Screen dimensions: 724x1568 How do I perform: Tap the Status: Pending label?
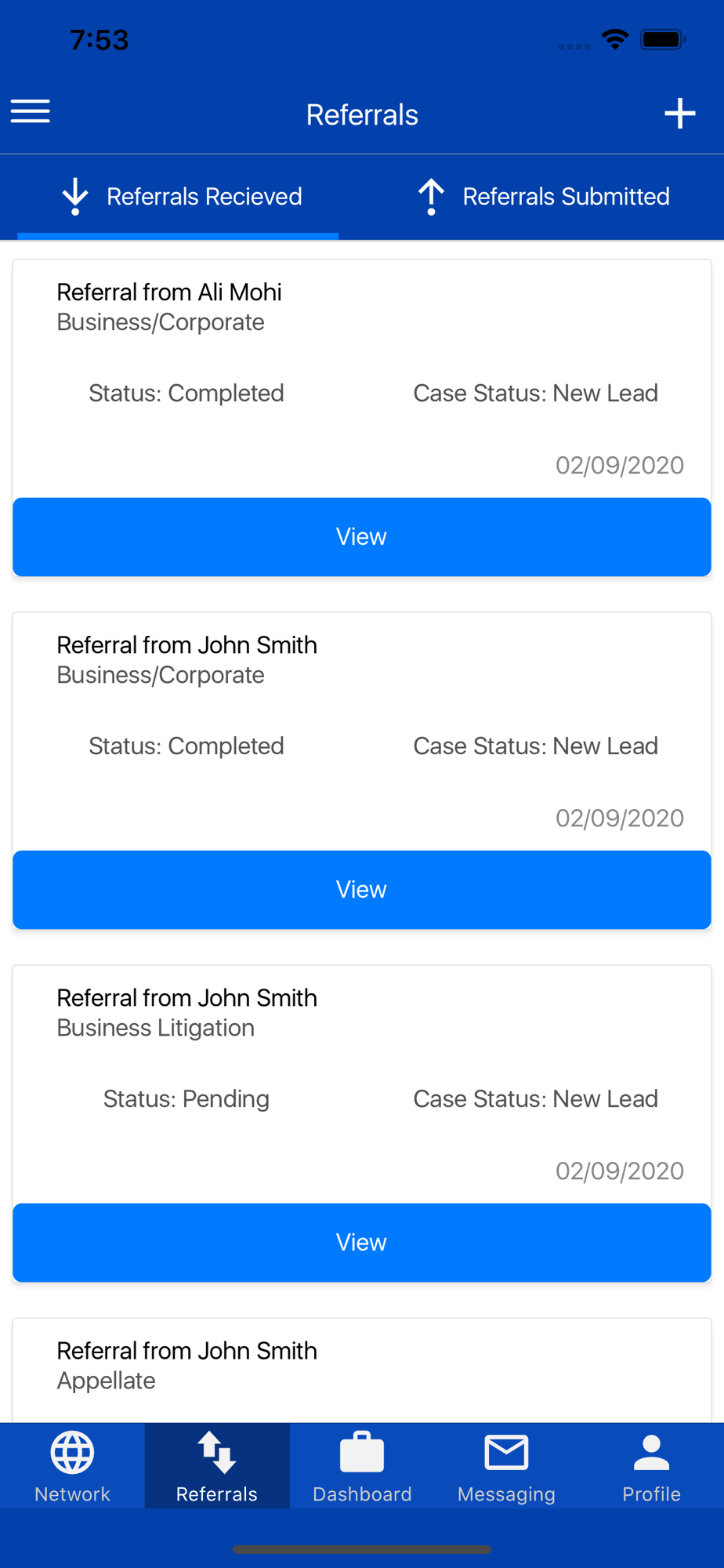tap(186, 1099)
